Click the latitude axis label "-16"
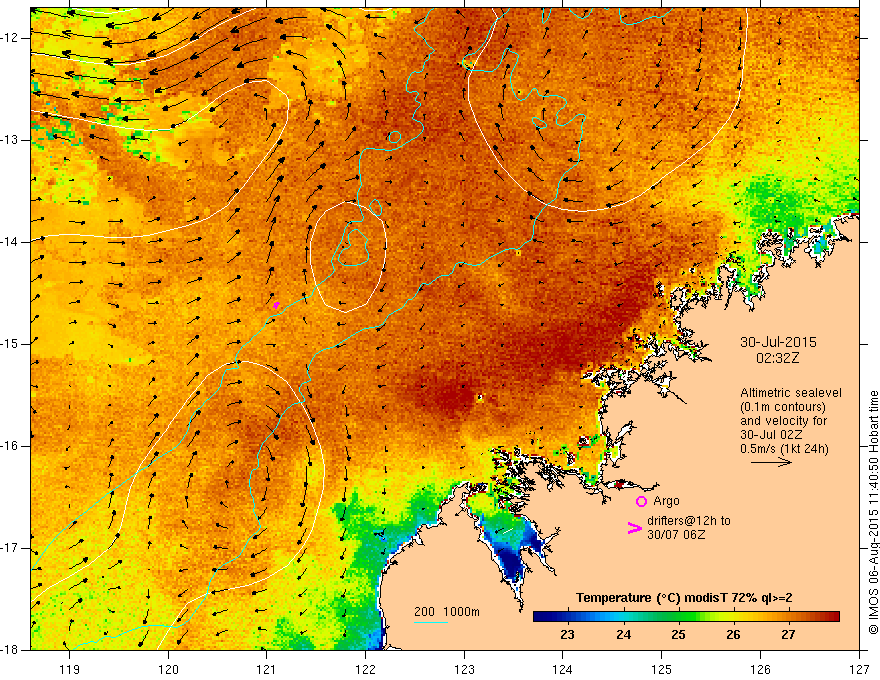 [11, 446]
